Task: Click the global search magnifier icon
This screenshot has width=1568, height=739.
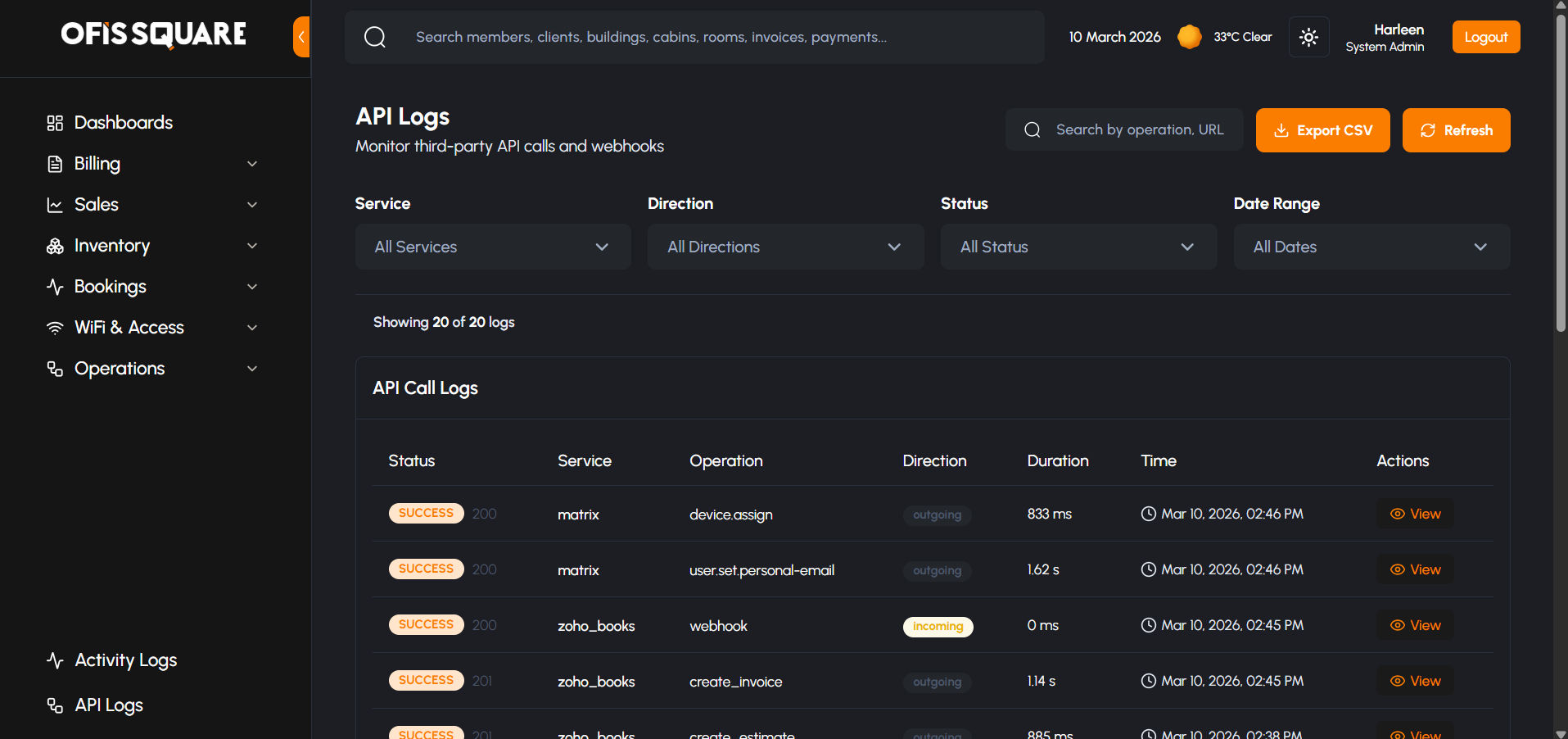Action: 375,37
